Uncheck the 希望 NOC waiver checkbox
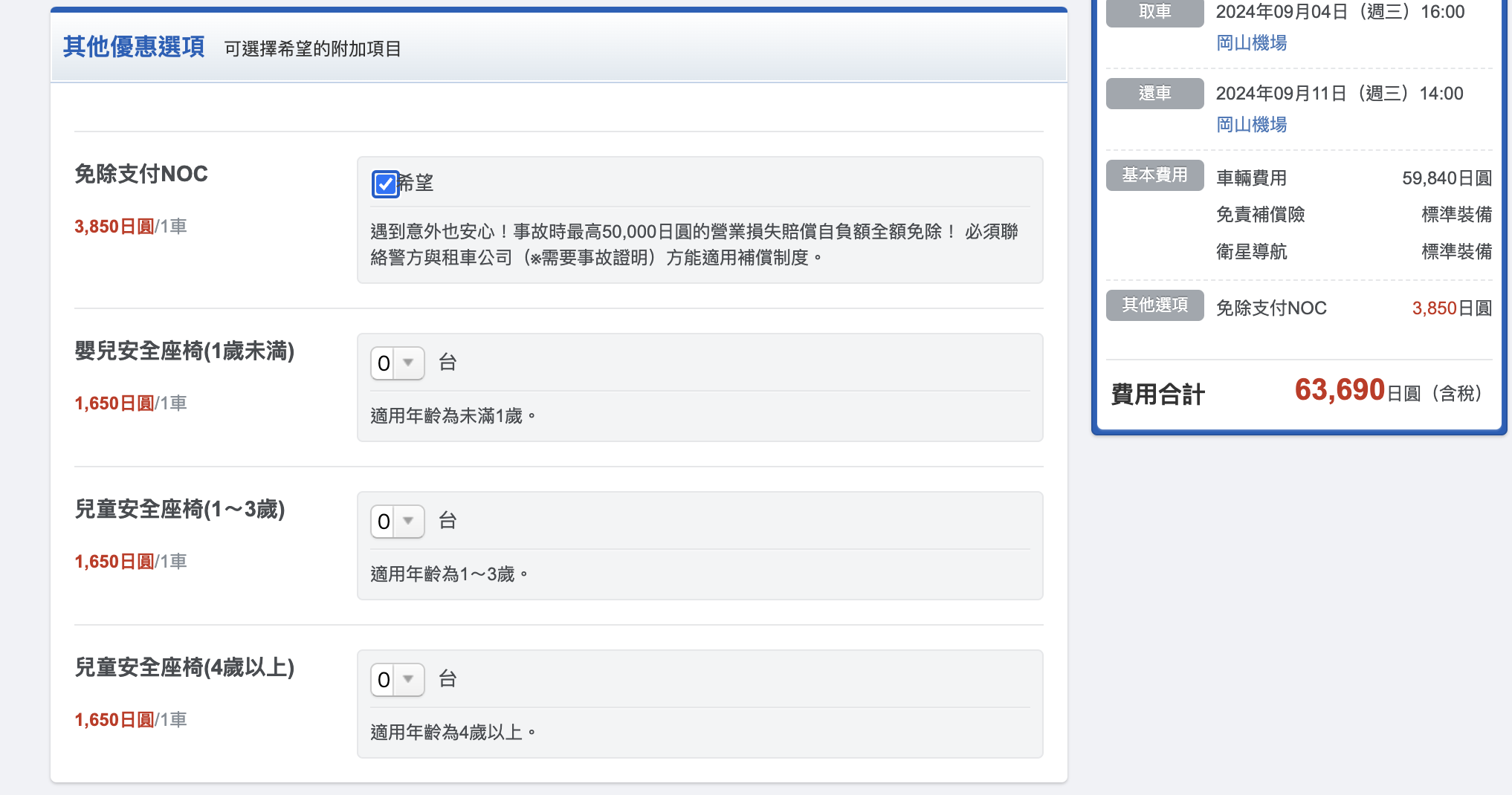 point(385,184)
